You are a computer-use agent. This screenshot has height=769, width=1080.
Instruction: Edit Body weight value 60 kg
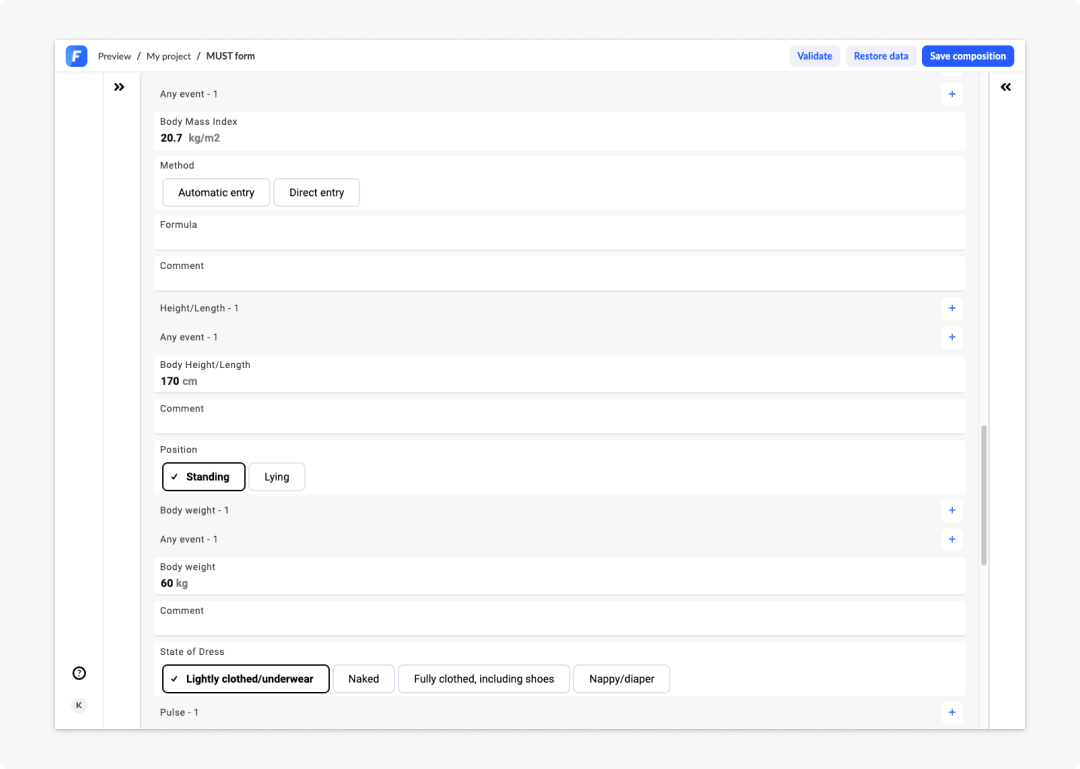(x=174, y=583)
